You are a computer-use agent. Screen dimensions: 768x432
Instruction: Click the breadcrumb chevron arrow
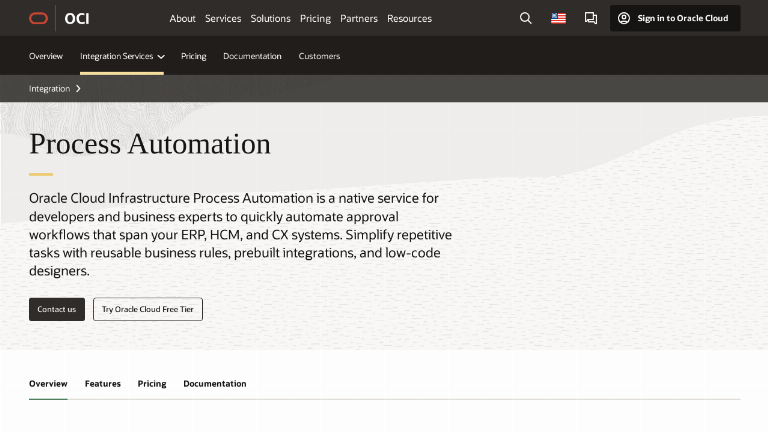78,89
